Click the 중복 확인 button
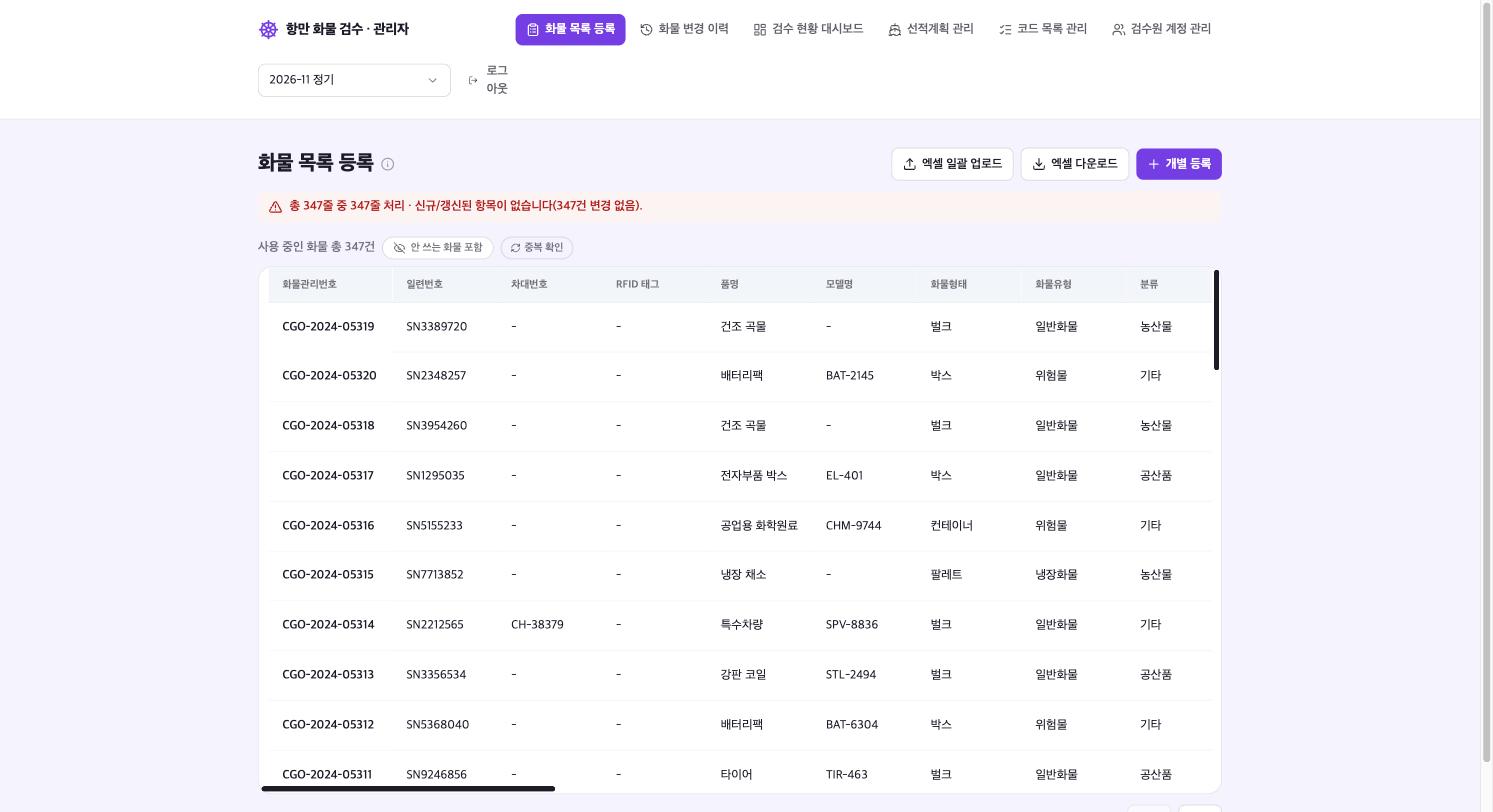The width and height of the screenshot is (1493, 812). click(x=537, y=248)
